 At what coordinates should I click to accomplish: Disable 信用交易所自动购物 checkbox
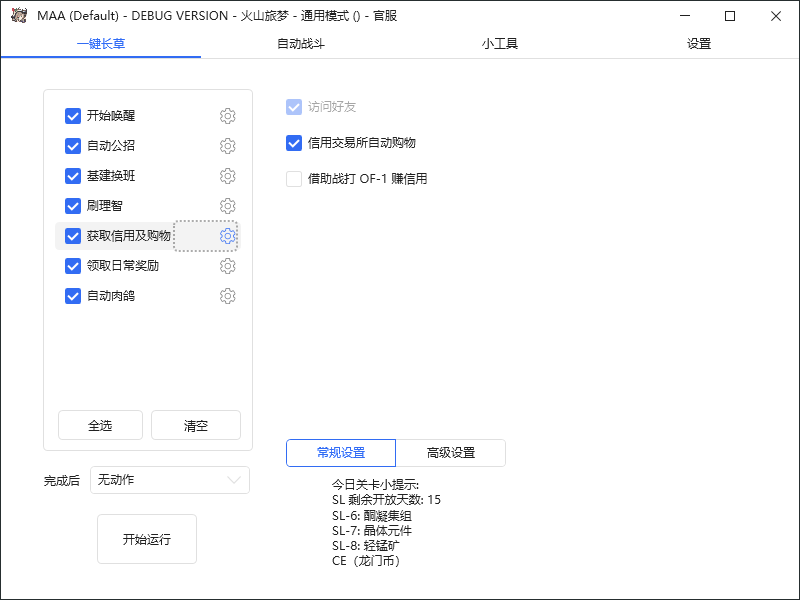pos(293,143)
